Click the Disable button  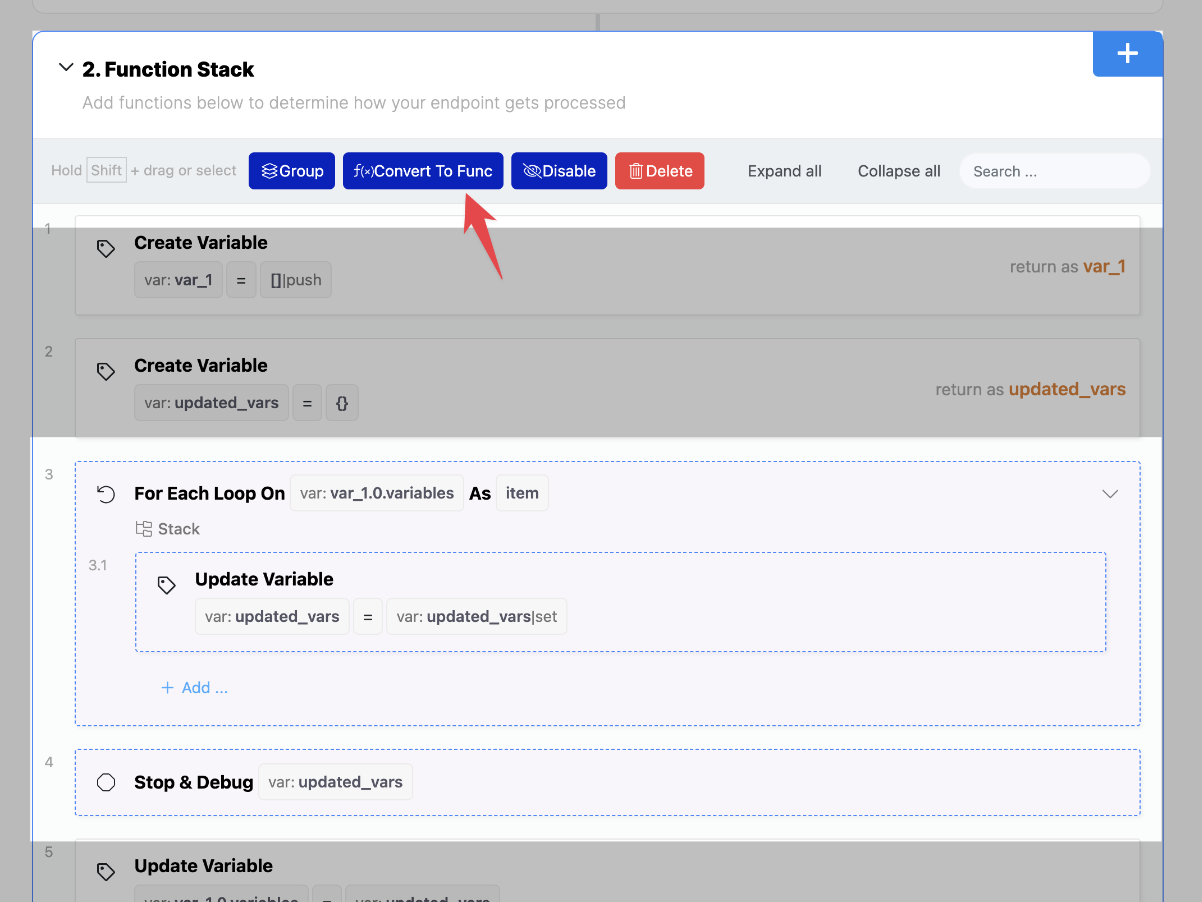click(559, 171)
